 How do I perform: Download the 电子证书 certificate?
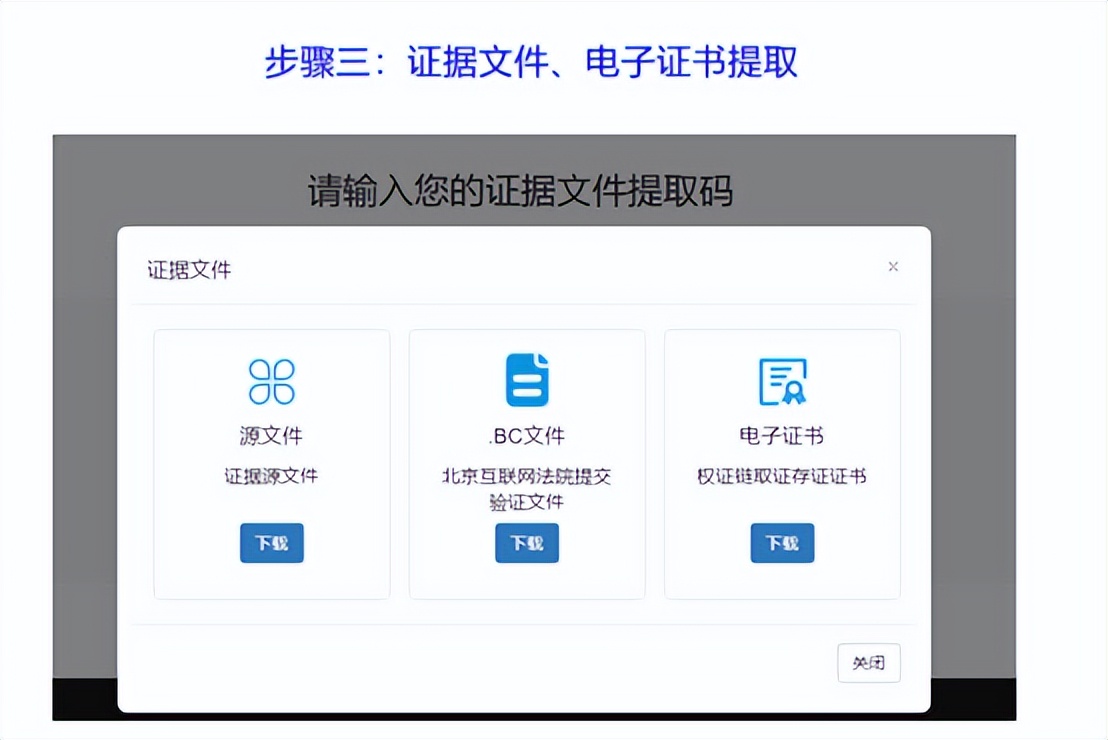(782, 543)
